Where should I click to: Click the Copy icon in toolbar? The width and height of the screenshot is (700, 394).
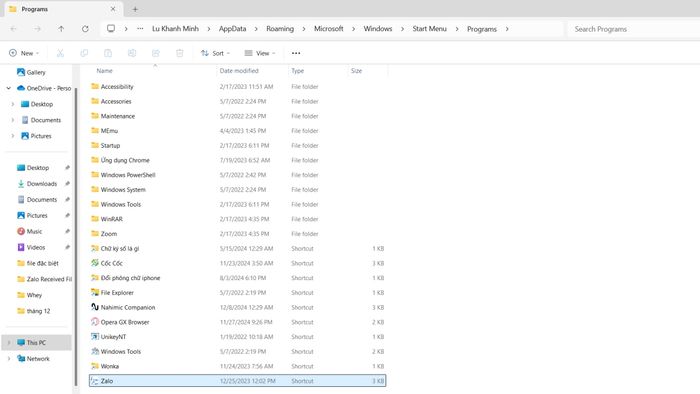[x=84, y=53]
